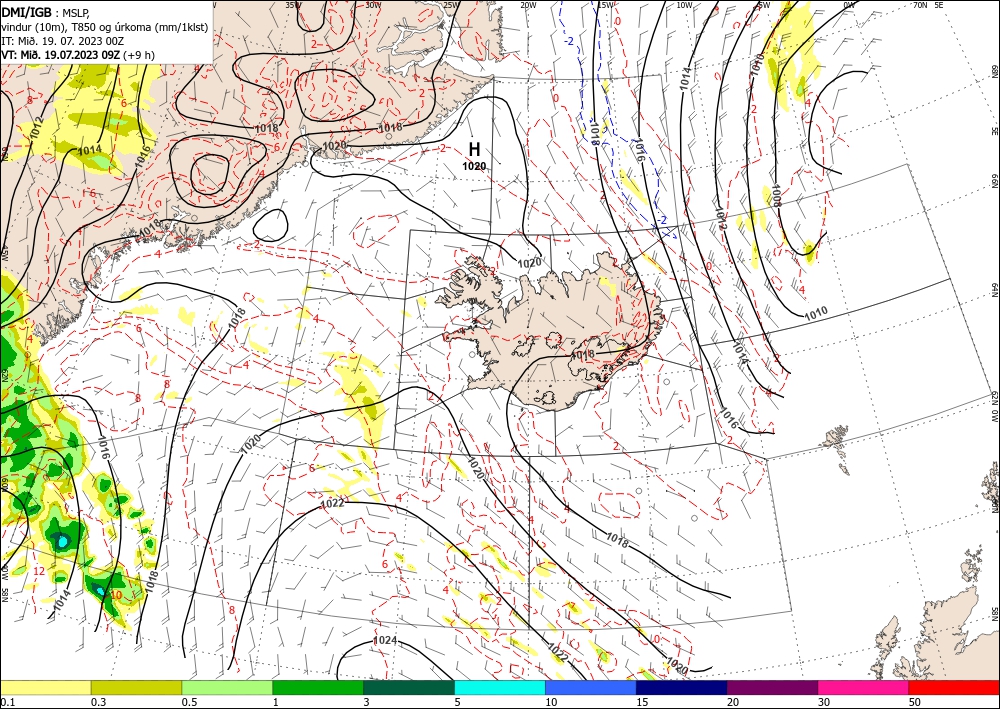Viewport: 1000px width, 709px height.
Task: Click the 20W longitude label
Action: pyautogui.click(x=528, y=5)
